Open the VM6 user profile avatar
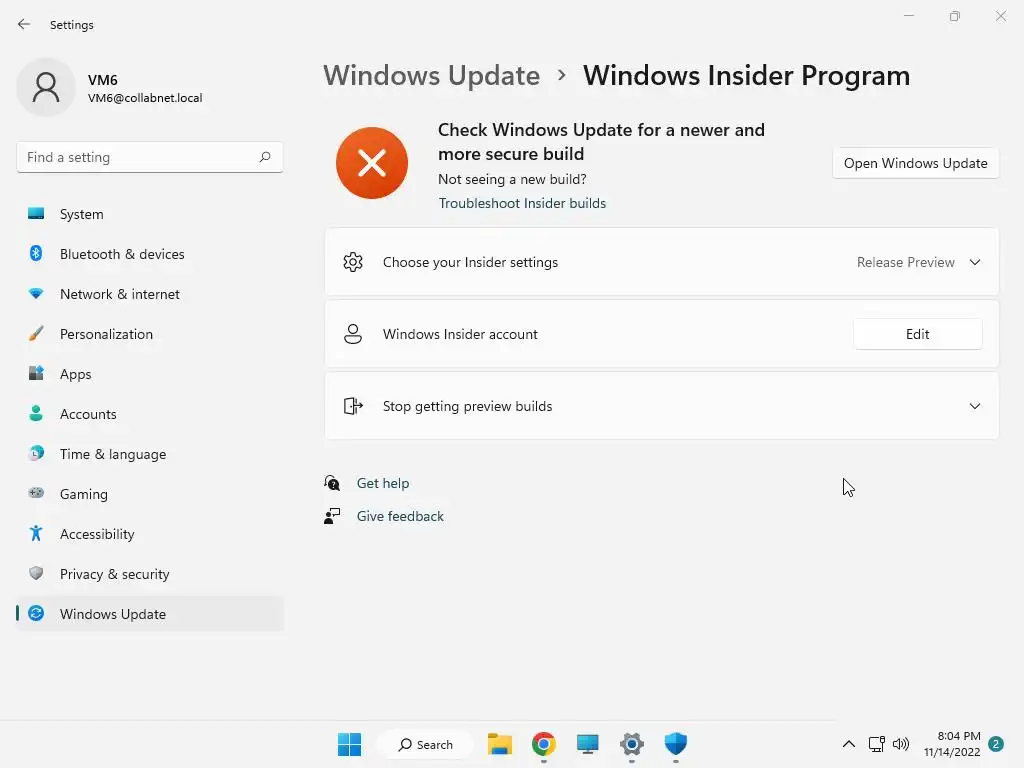 [x=46, y=87]
